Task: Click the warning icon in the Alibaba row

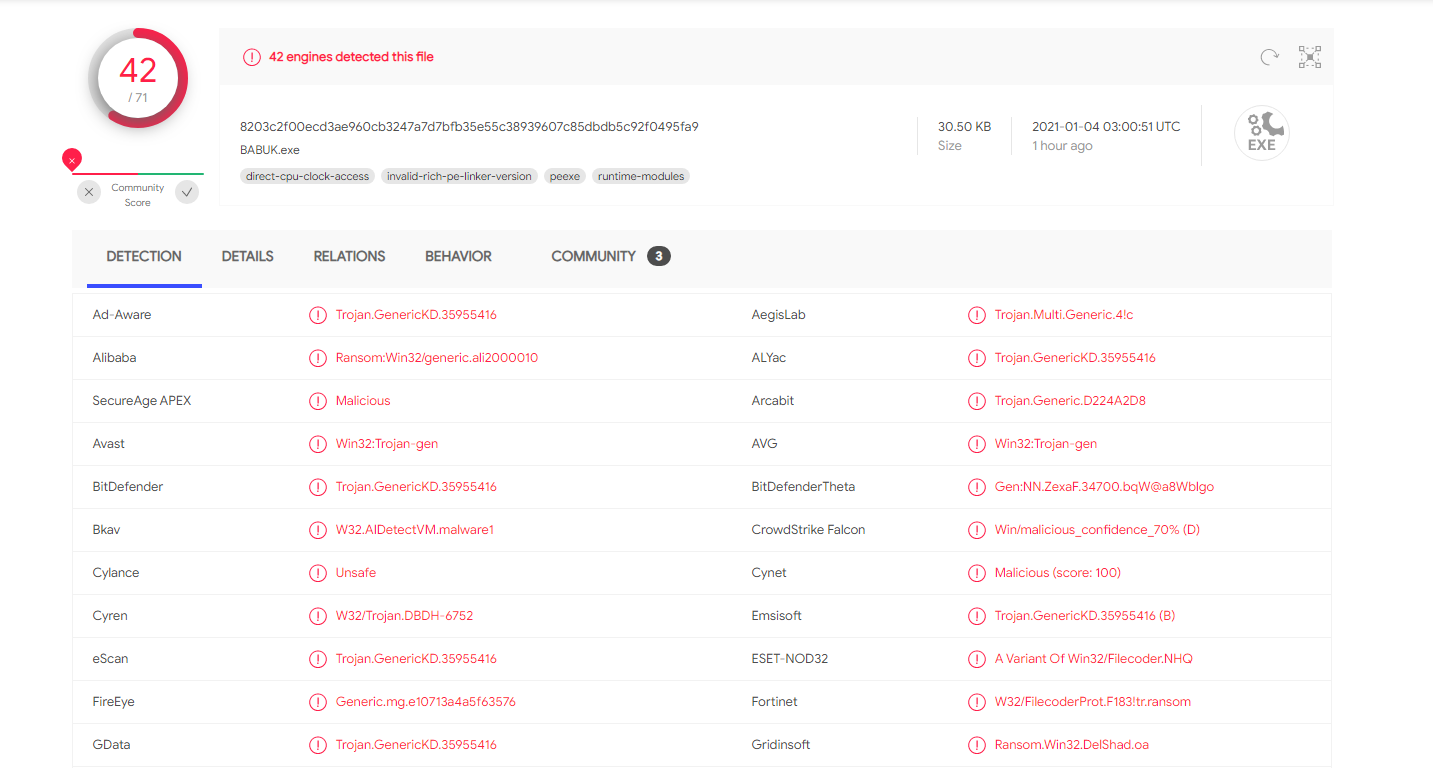Action: (x=318, y=358)
